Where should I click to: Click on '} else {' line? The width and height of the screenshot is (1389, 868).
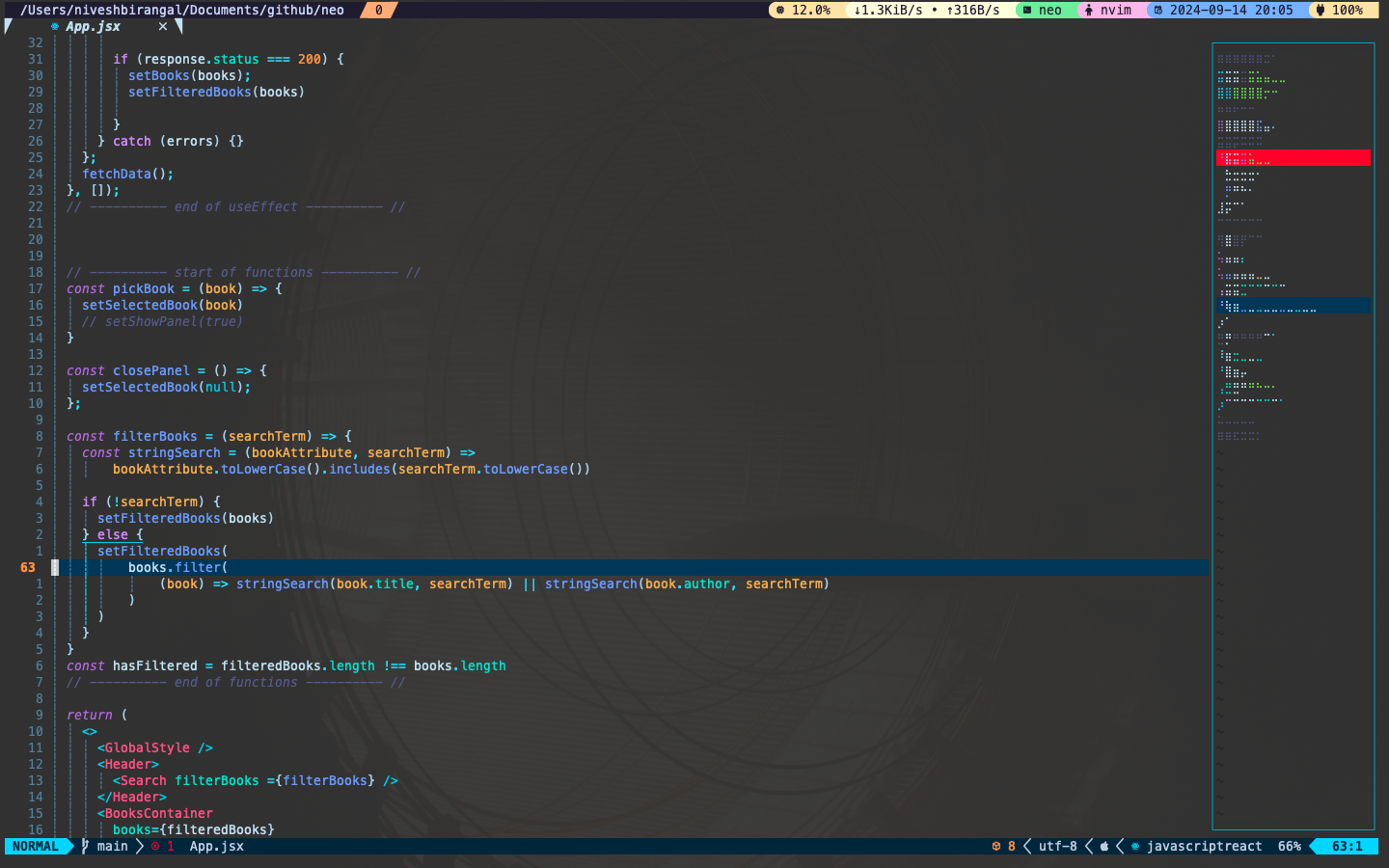pyautogui.click(x=113, y=535)
